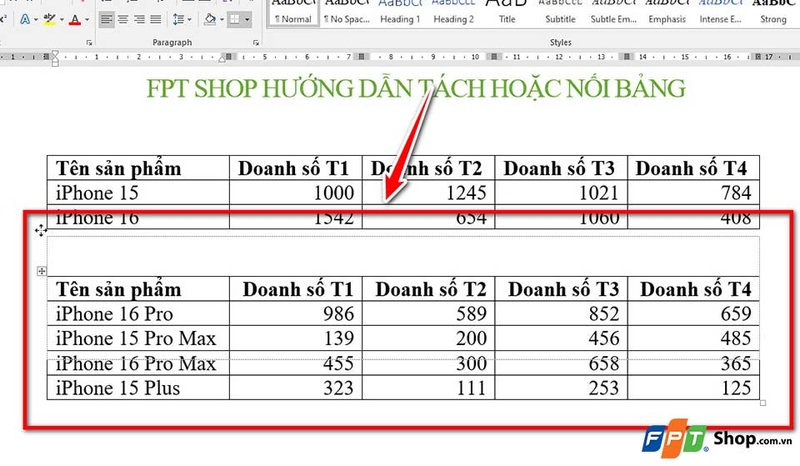Click the Shading paint bucket icon
This screenshot has width=800, height=466.
pyautogui.click(x=210, y=19)
